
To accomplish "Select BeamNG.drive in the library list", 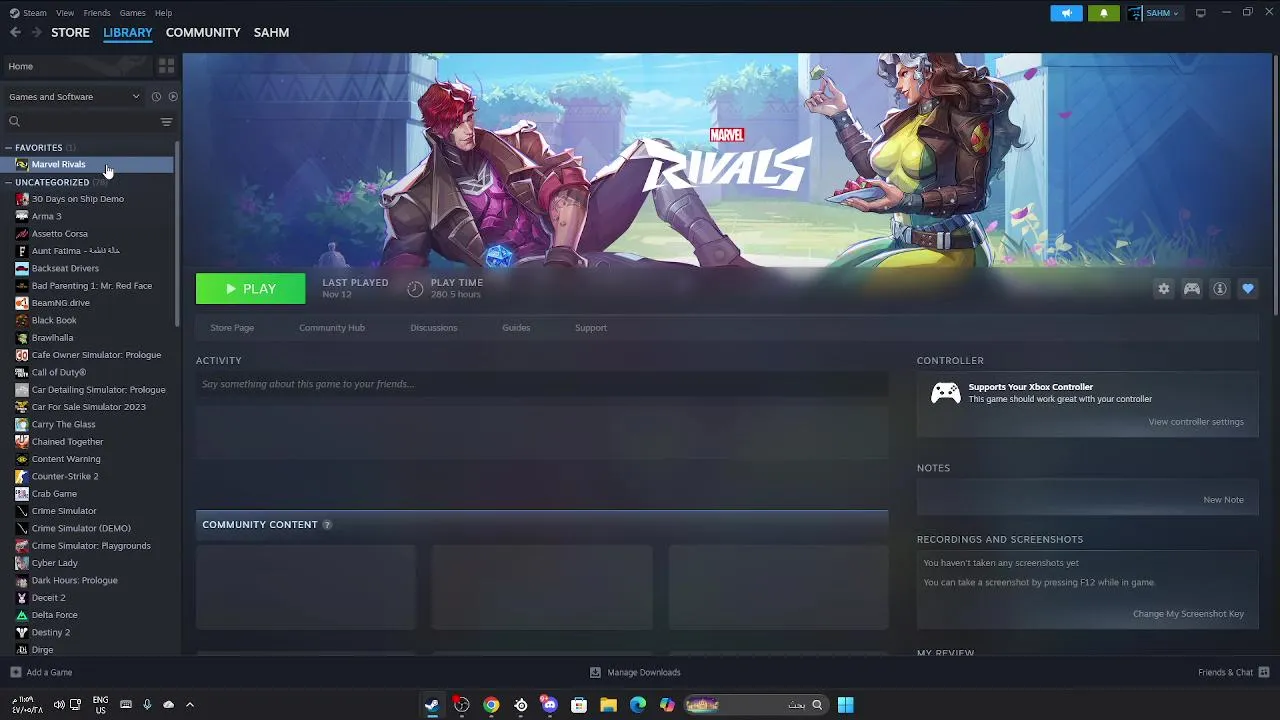I will (x=60, y=303).
